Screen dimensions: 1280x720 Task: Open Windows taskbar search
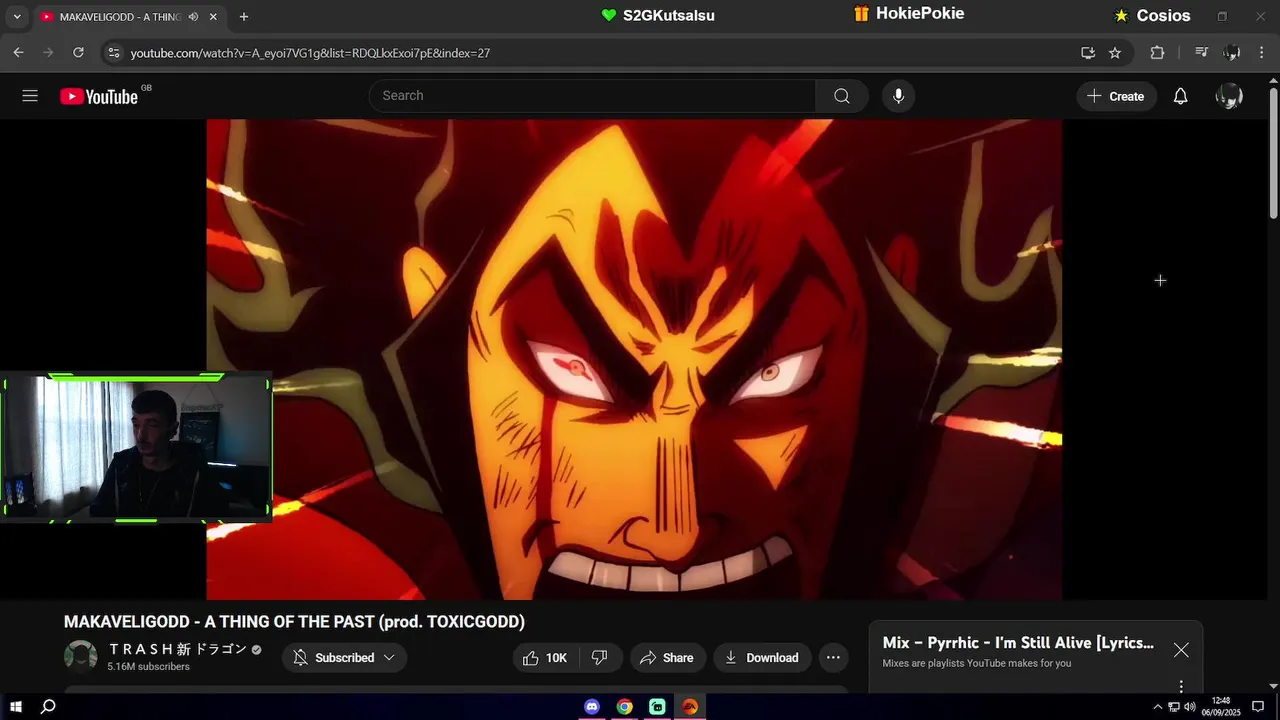pos(48,707)
